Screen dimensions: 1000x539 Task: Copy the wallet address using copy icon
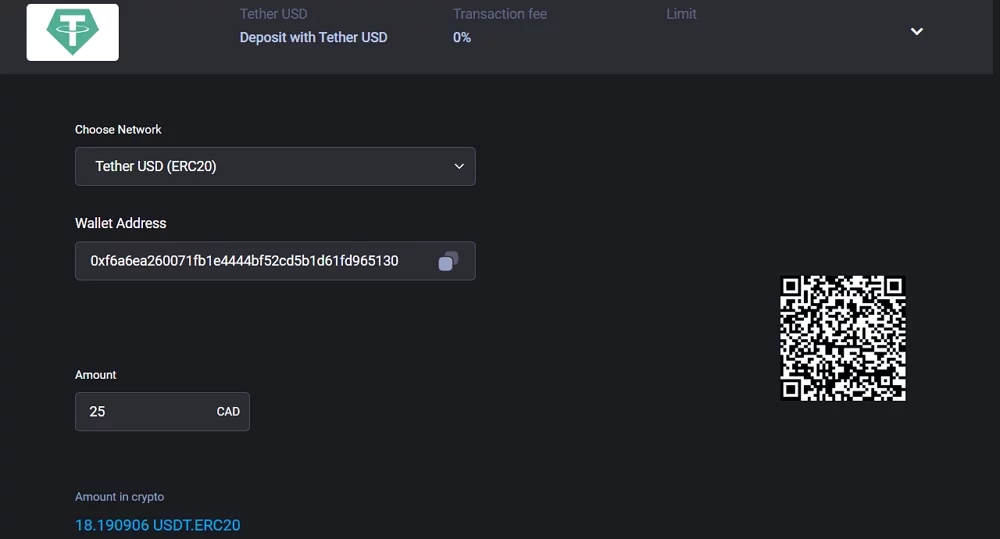pyautogui.click(x=448, y=261)
